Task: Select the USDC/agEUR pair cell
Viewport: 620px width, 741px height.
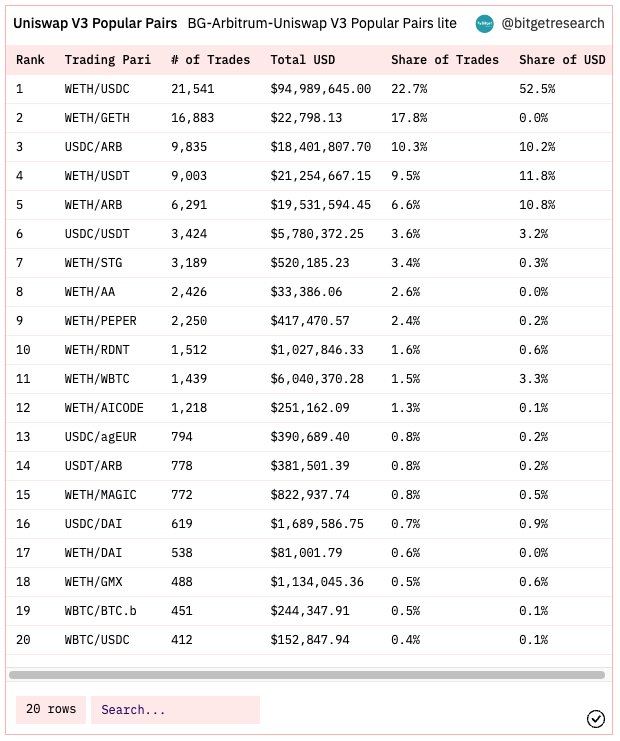Action: coord(101,437)
